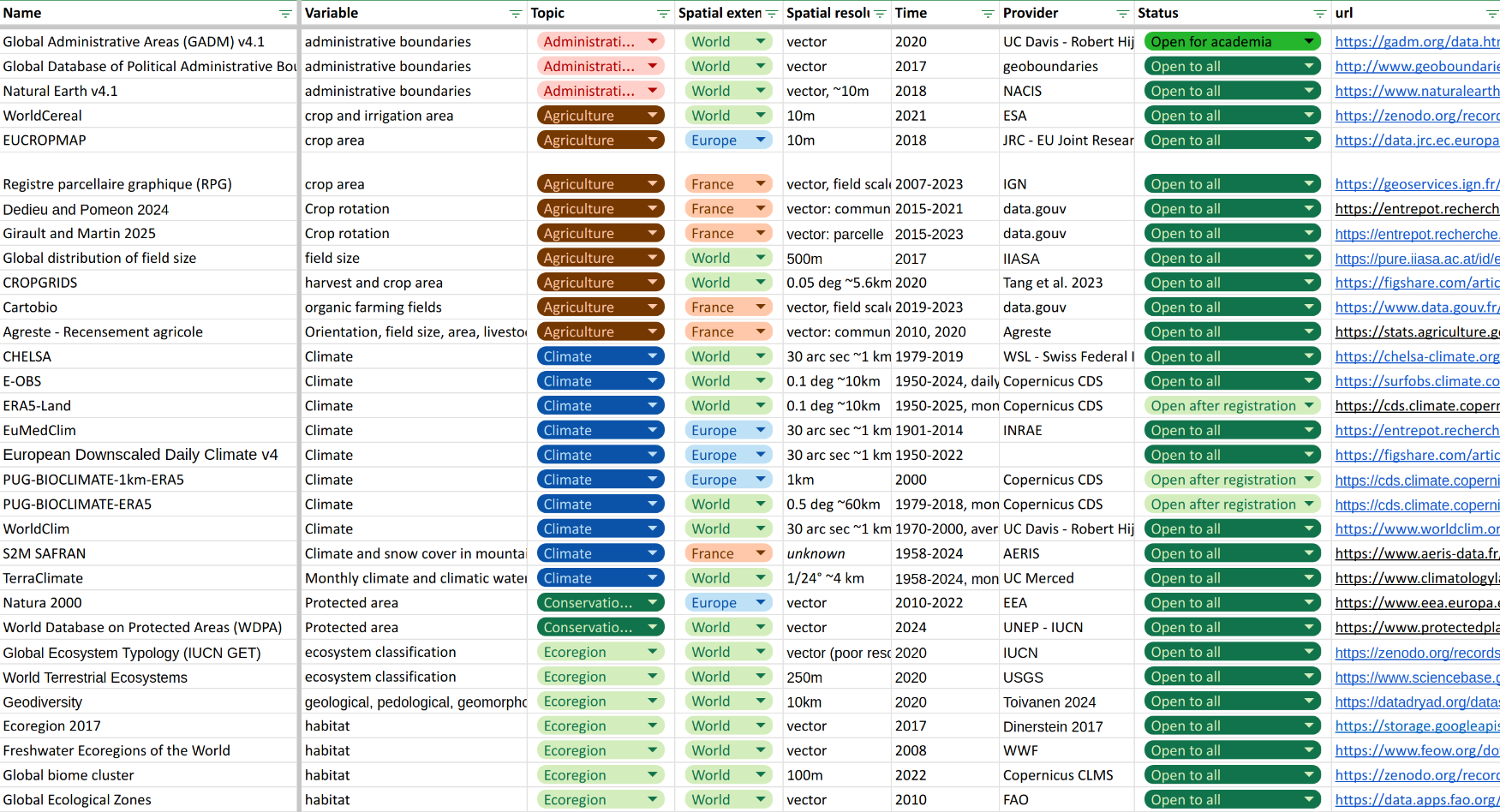
Task: Click the filter icon in Variable column header
Action: click(515, 14)
